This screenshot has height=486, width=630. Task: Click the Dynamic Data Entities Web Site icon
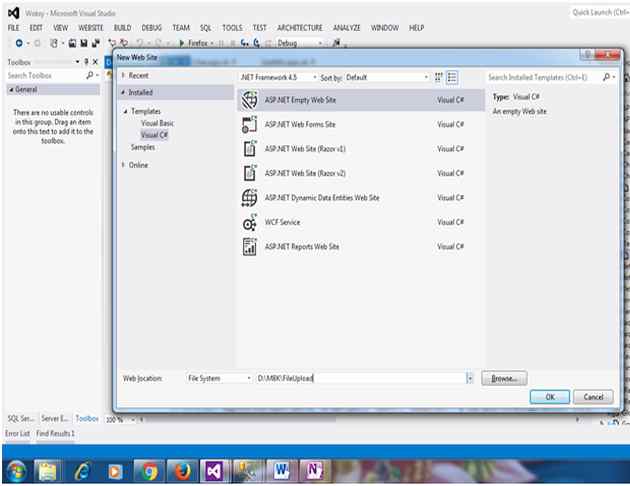point(250,198)
